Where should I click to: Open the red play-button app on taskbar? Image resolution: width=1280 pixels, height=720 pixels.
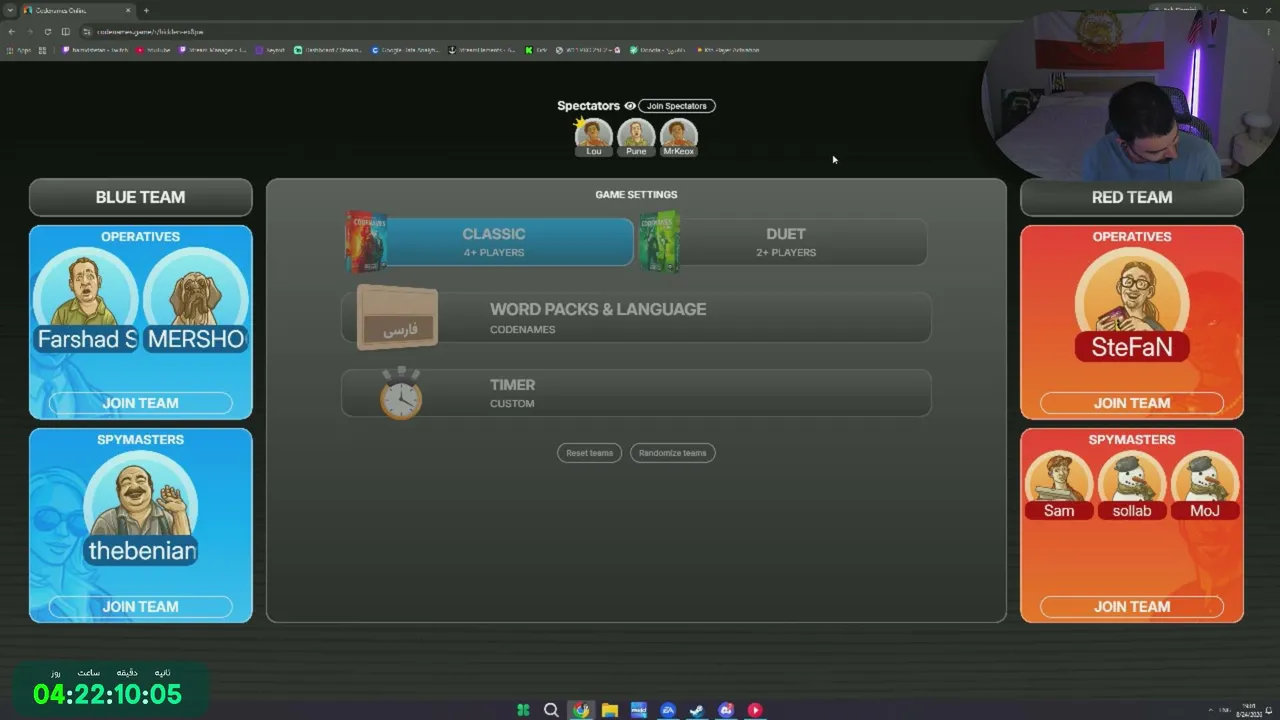pos(755,710)
